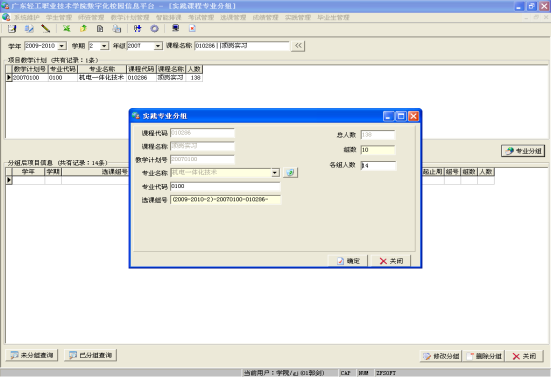Open the 成绩管理 menu
Screen dimensions: 551x378
point(265,17)
